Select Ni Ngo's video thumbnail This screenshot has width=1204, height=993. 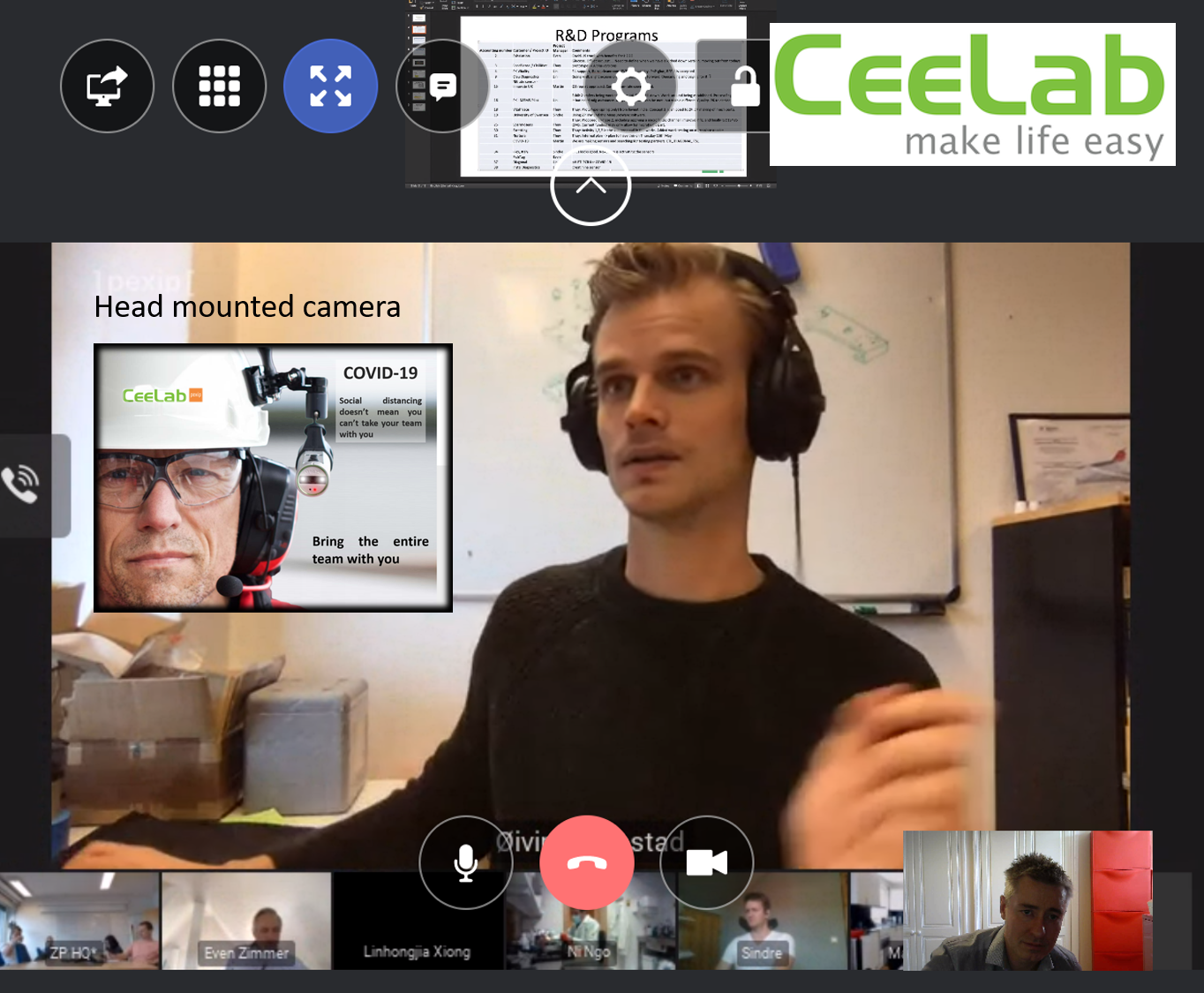[590, 921]
